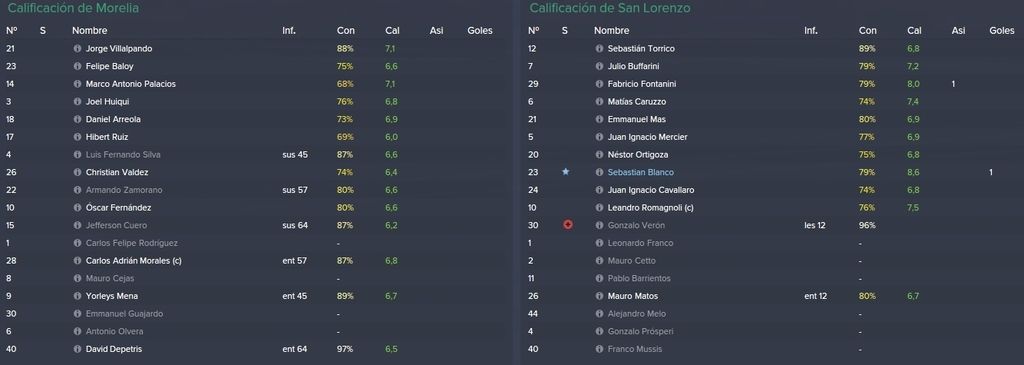The height and width of the screenshot is (365, 1024).
Task: Click the Calificación de San Lorenzo heading
Action: [x=610, y=8]
